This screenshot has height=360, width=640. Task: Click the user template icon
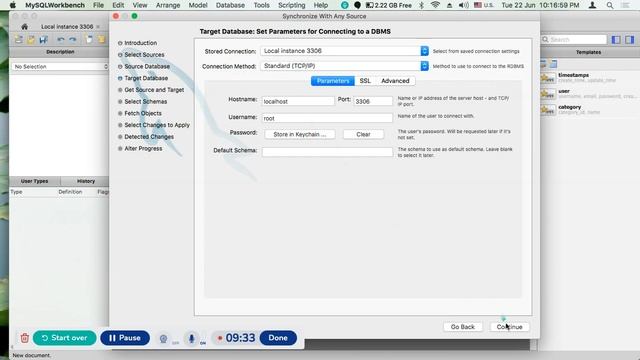click(x=547, y=93)
